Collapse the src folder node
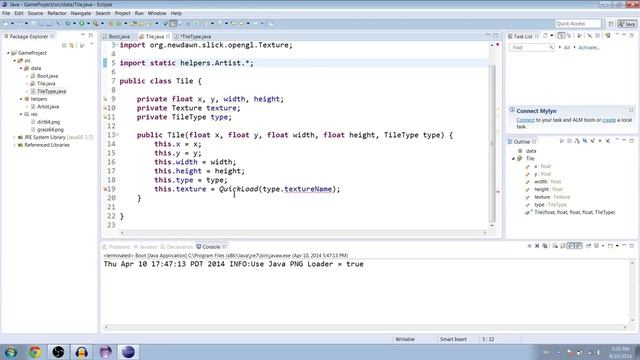The height and width of the screenshot is (360, 640). (14, 60)
